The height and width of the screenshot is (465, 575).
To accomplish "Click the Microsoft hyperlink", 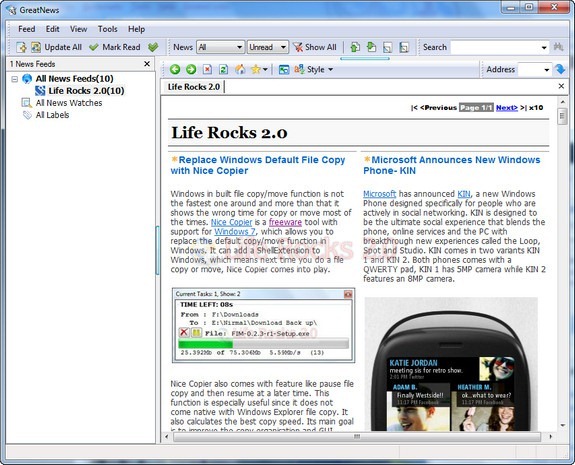I will [x=380, y=194].
